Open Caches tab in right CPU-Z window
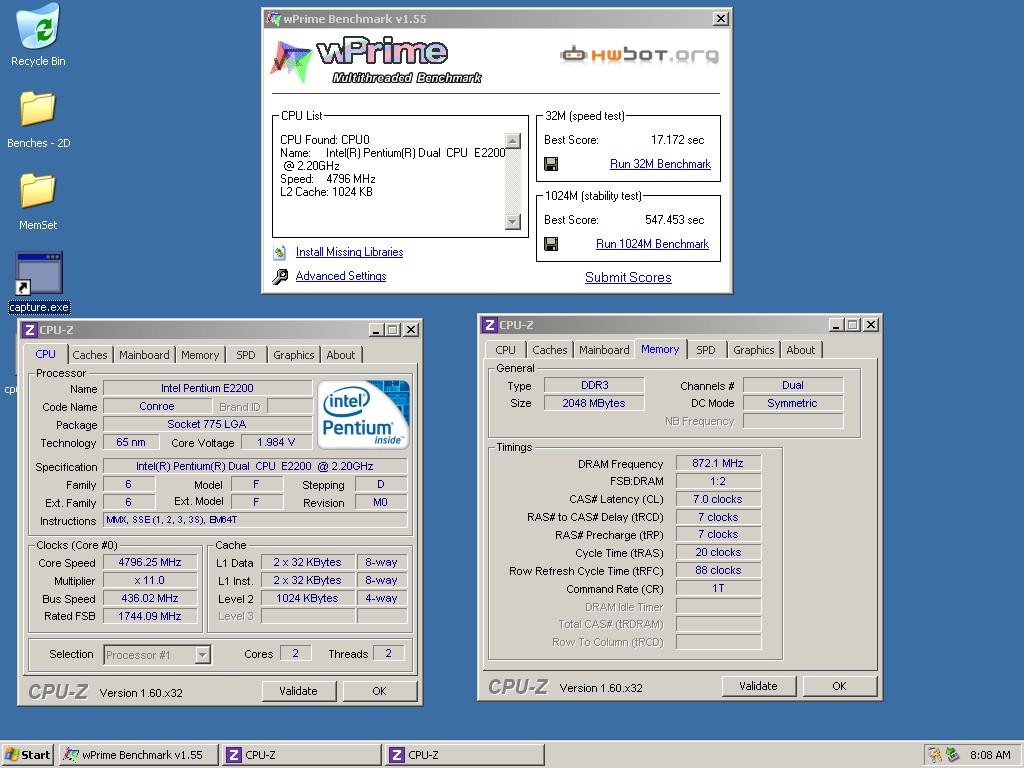Screen dimensions: 1024x768 click(550, 350)
